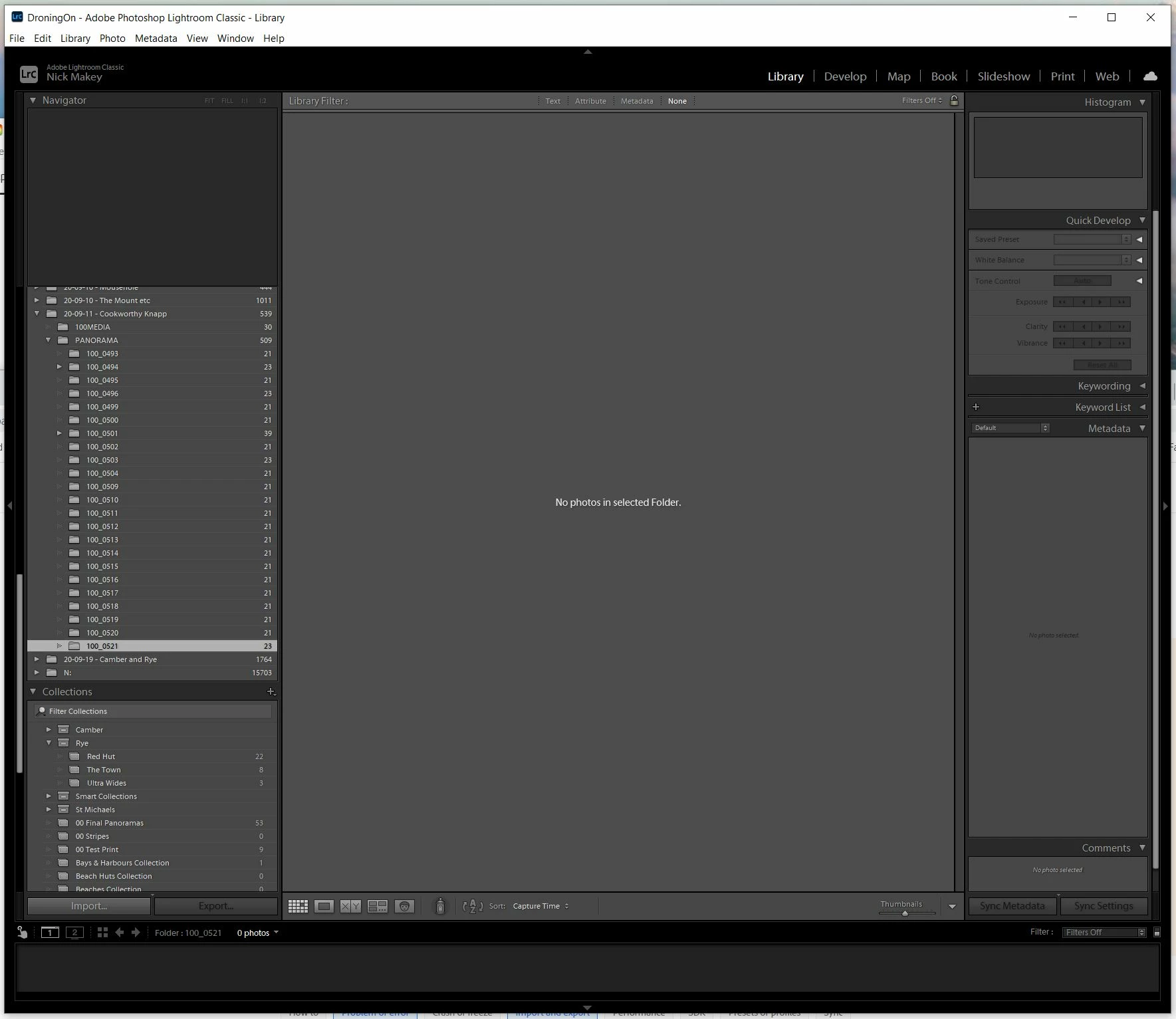Click the Sync Metadata button
This screenshot has height=1019, width=1176.
(x=1012, y=906)
